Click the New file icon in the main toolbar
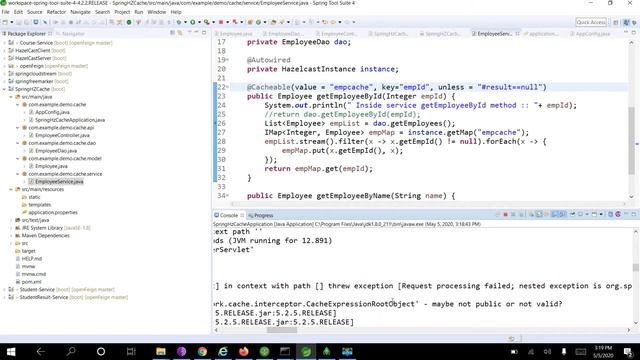Screen dimensions: 640x360 pyautogui.click(x=5, y=22)
